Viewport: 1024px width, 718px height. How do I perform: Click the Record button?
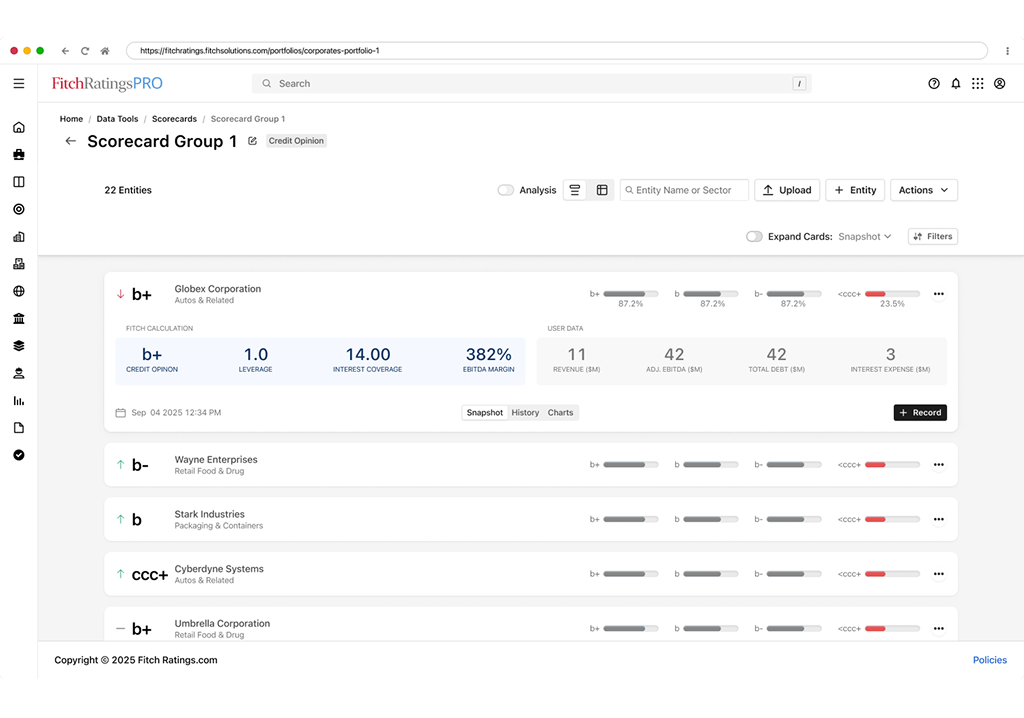(x=920, y=413)
